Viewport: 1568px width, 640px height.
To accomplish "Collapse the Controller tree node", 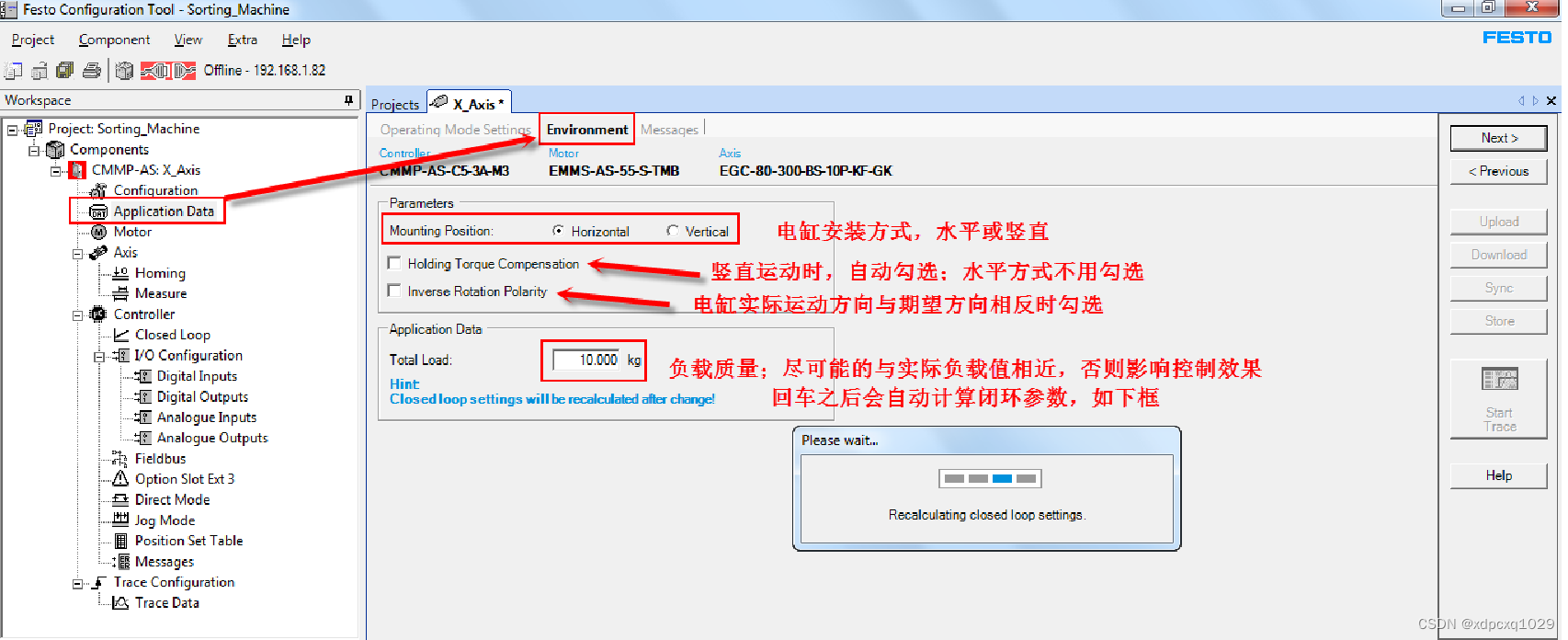I will tap(78, 314).
